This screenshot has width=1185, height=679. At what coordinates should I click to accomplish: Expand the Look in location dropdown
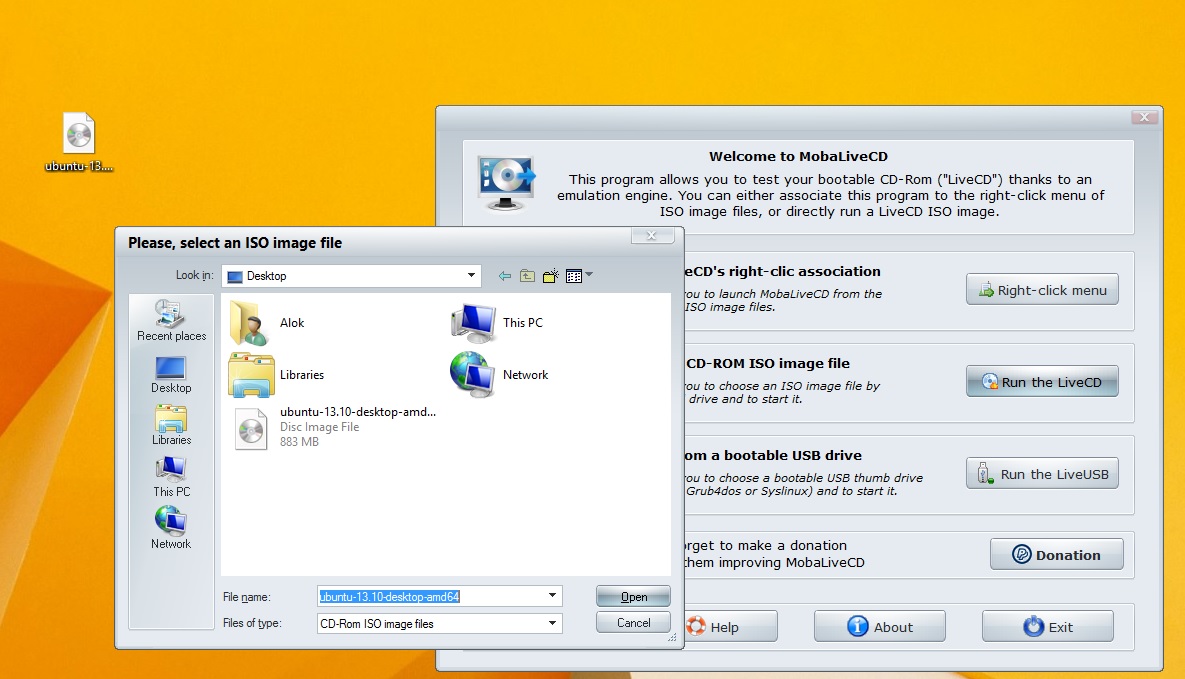471,276
